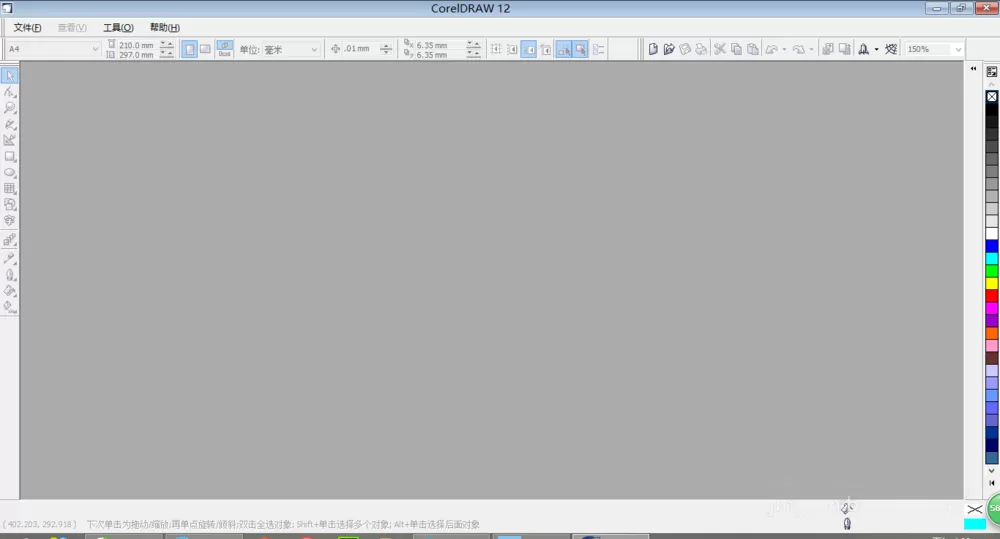Image resolution: width=1000 pixels, height=539 pixels.
Task: Select the Smart Drawing tool
Action: (x=10, y=140)
